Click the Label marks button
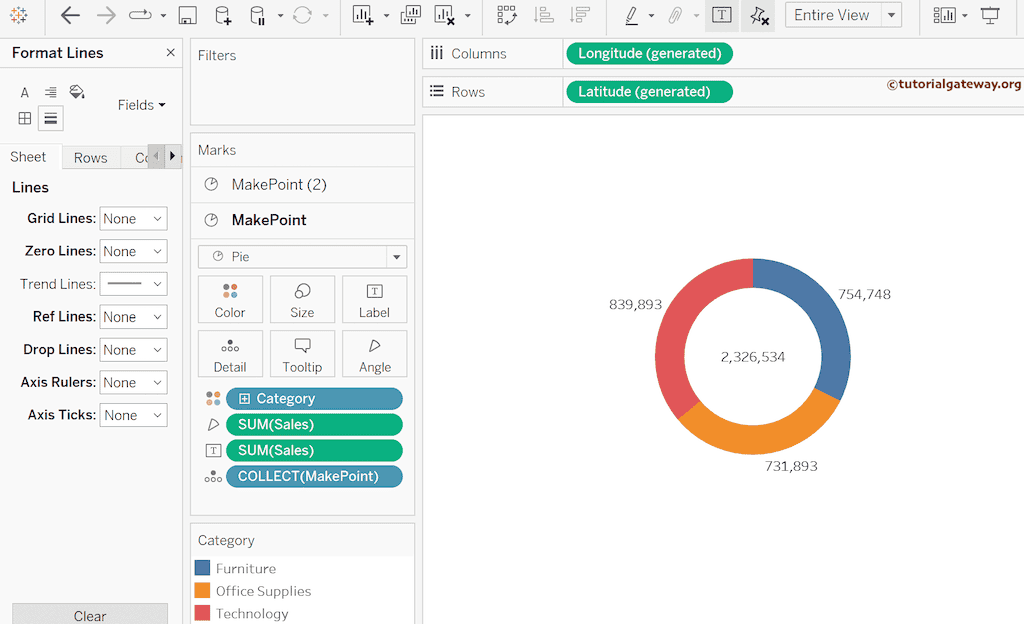Screen dimensions: 1024x624 click(x=374, y=300)
